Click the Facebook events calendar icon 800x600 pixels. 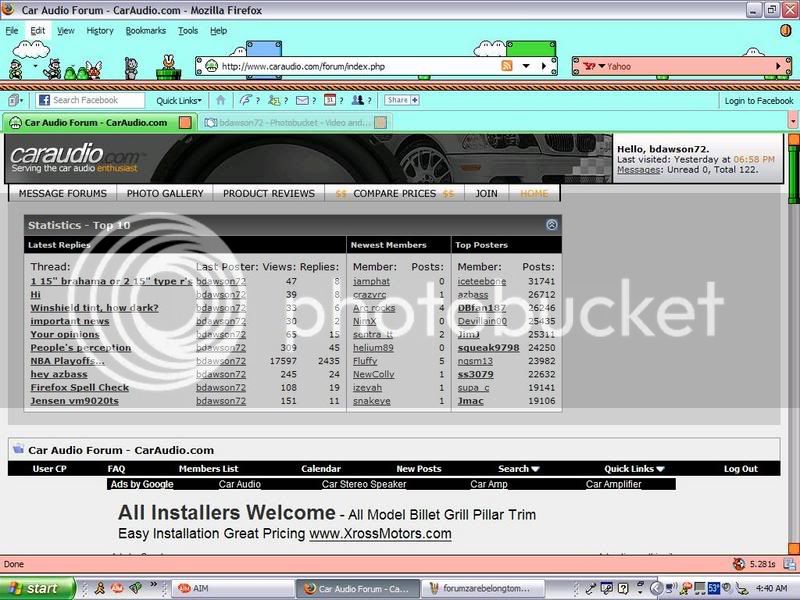(330, 100)
